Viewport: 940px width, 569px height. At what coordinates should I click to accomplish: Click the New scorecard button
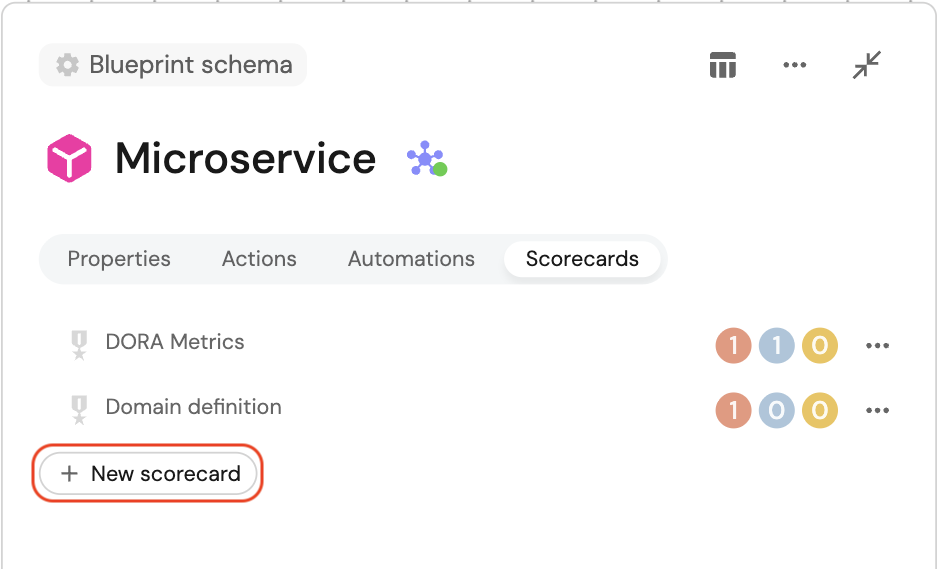149,473
